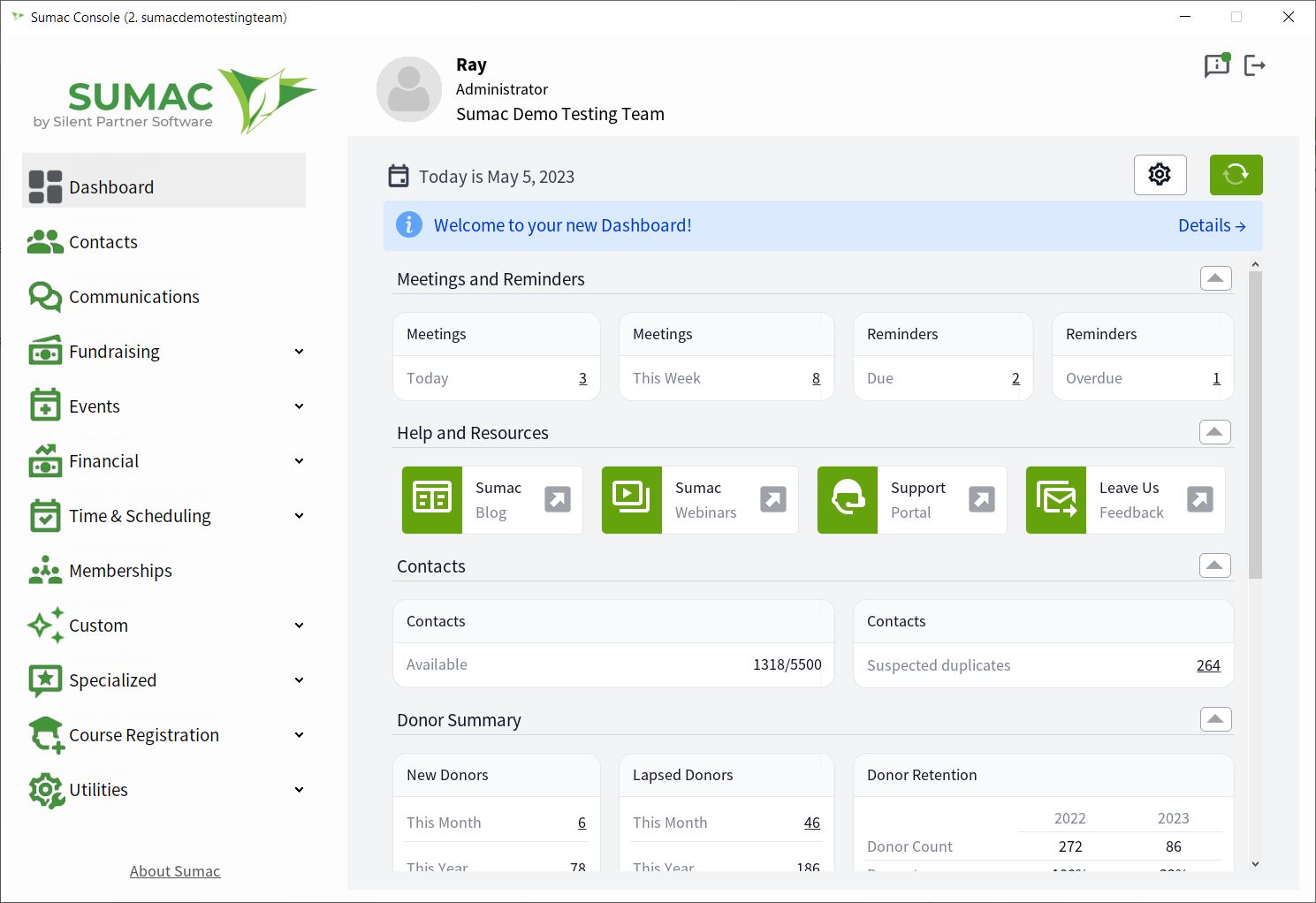Open dashboard settings gear button
The image size is (1316, 903).
pyautogui.click(x=1160, y=175)
